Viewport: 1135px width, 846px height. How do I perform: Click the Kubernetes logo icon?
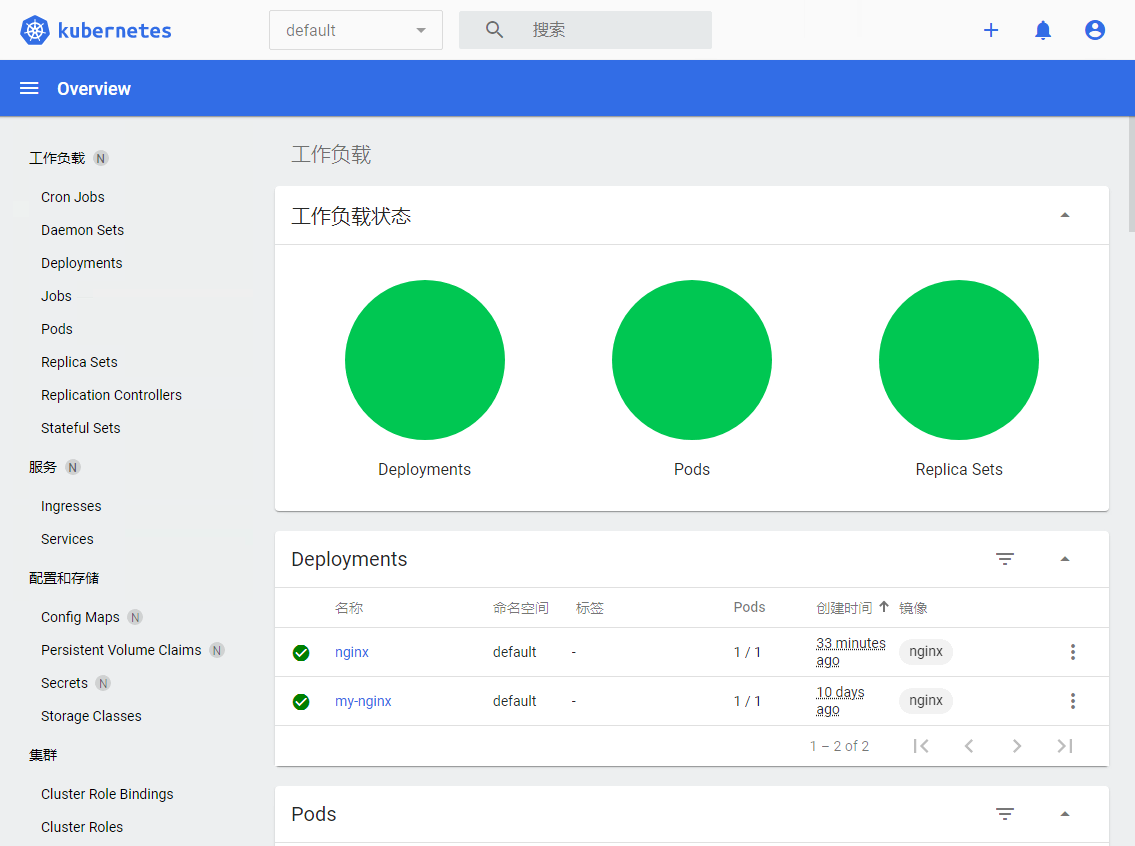coord(35,30)
